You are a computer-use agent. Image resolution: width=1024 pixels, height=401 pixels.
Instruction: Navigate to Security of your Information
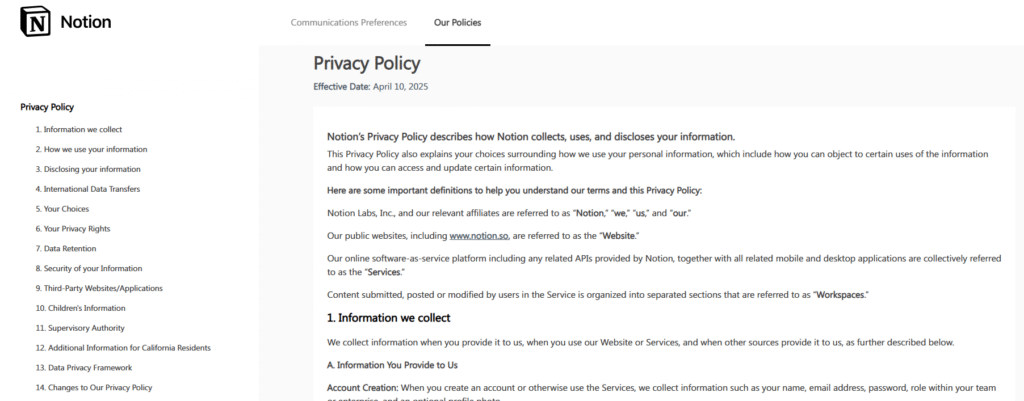[89, 268]
